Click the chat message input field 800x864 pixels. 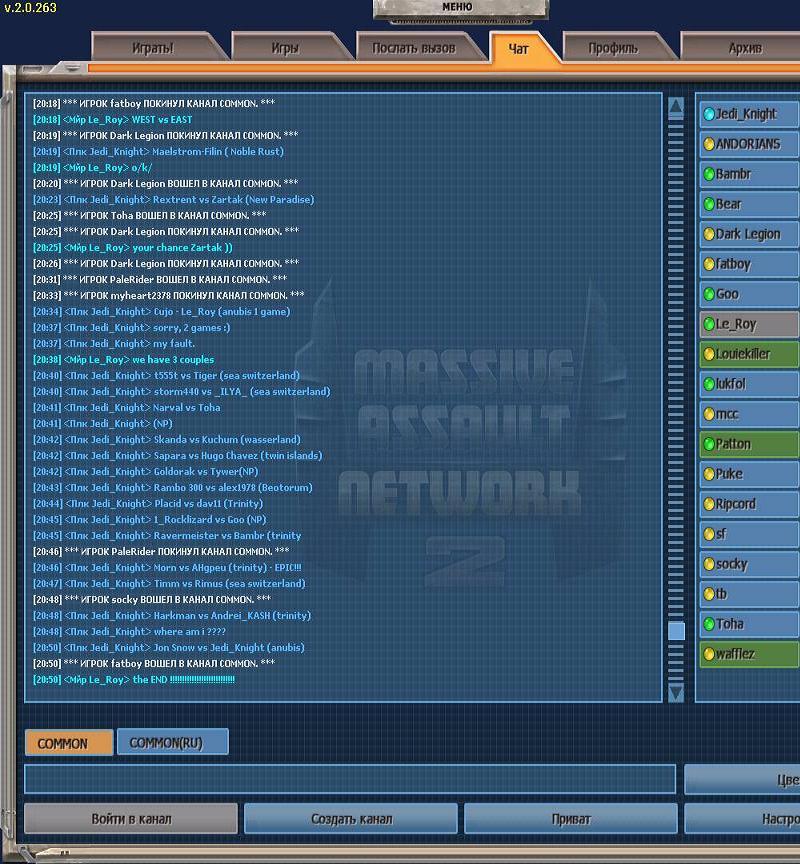click(x=350, y=779)
